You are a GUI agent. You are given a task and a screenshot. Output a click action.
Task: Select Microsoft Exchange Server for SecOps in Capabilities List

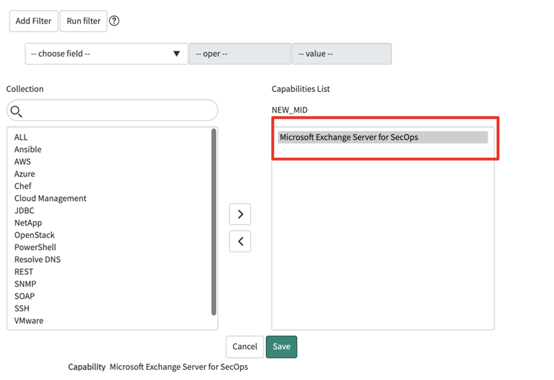coord(383,137)
